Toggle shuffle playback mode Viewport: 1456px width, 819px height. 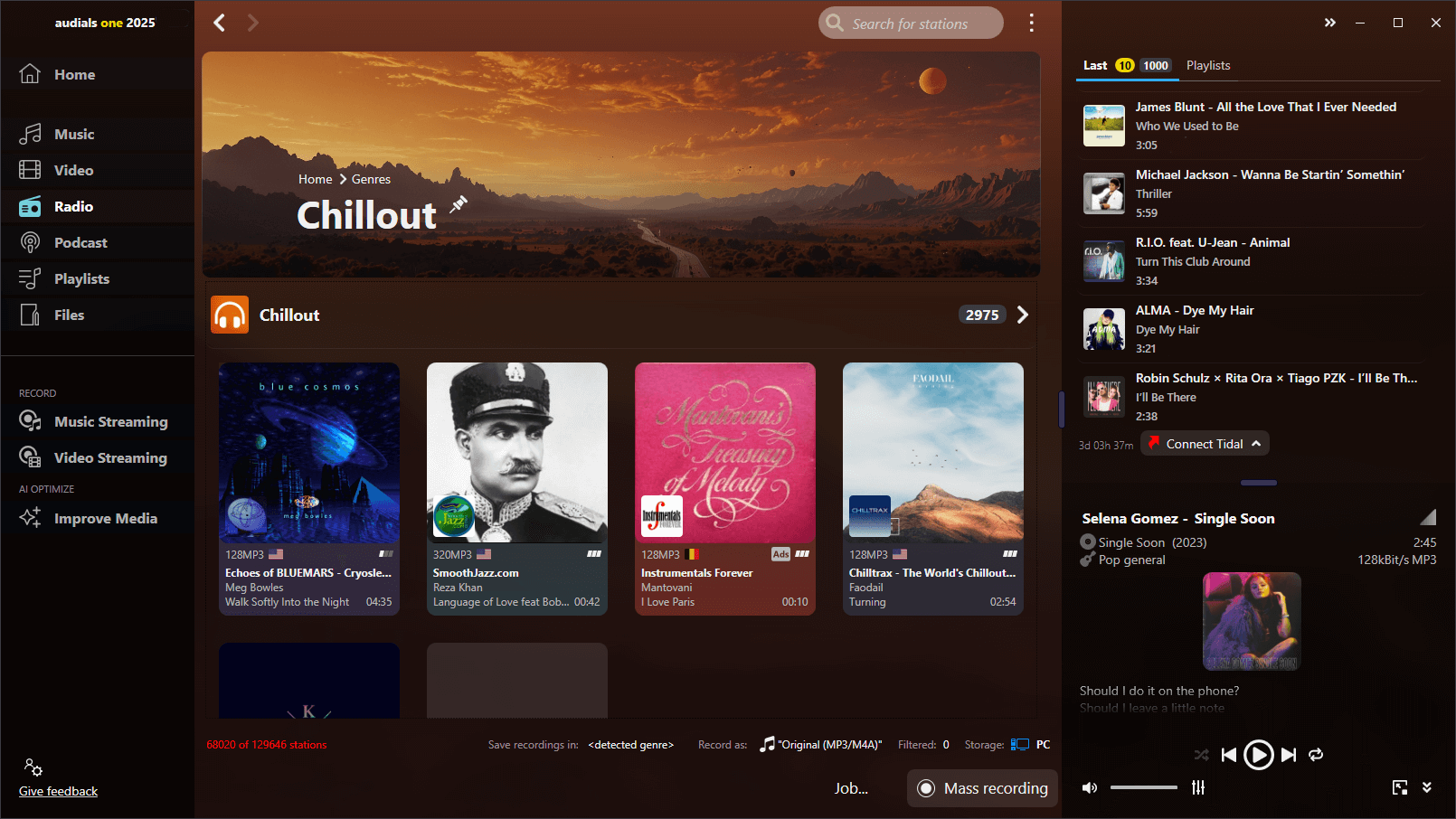point(1201,755)
